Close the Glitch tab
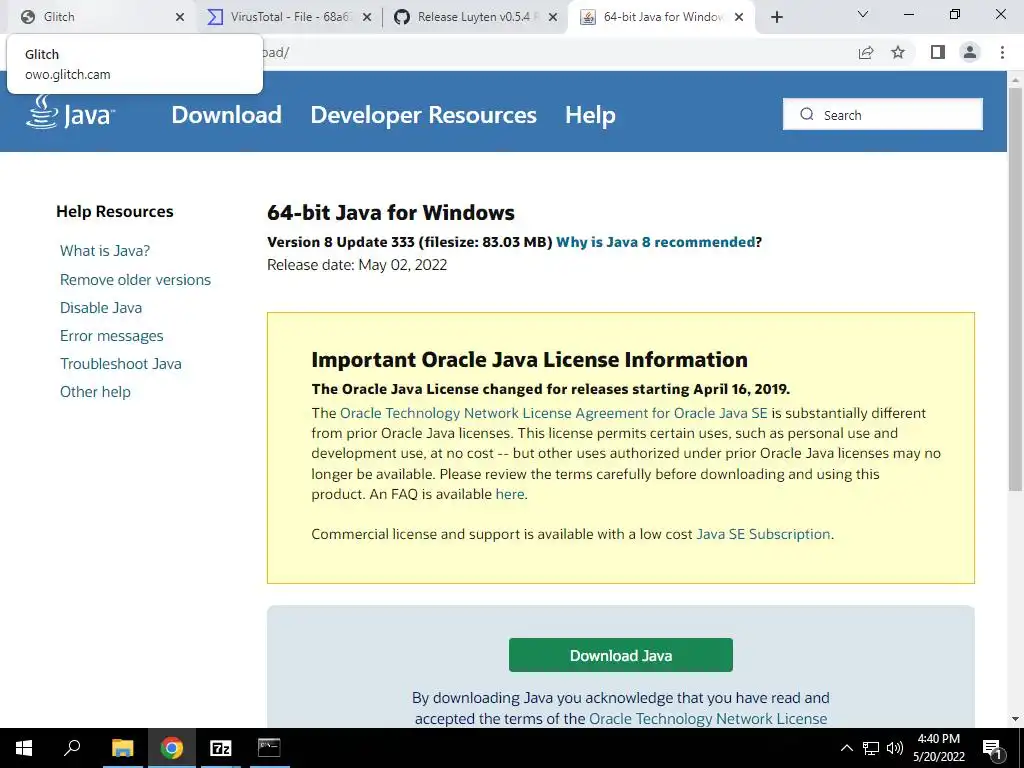1024x768 pixels. [x=180, y=18]
